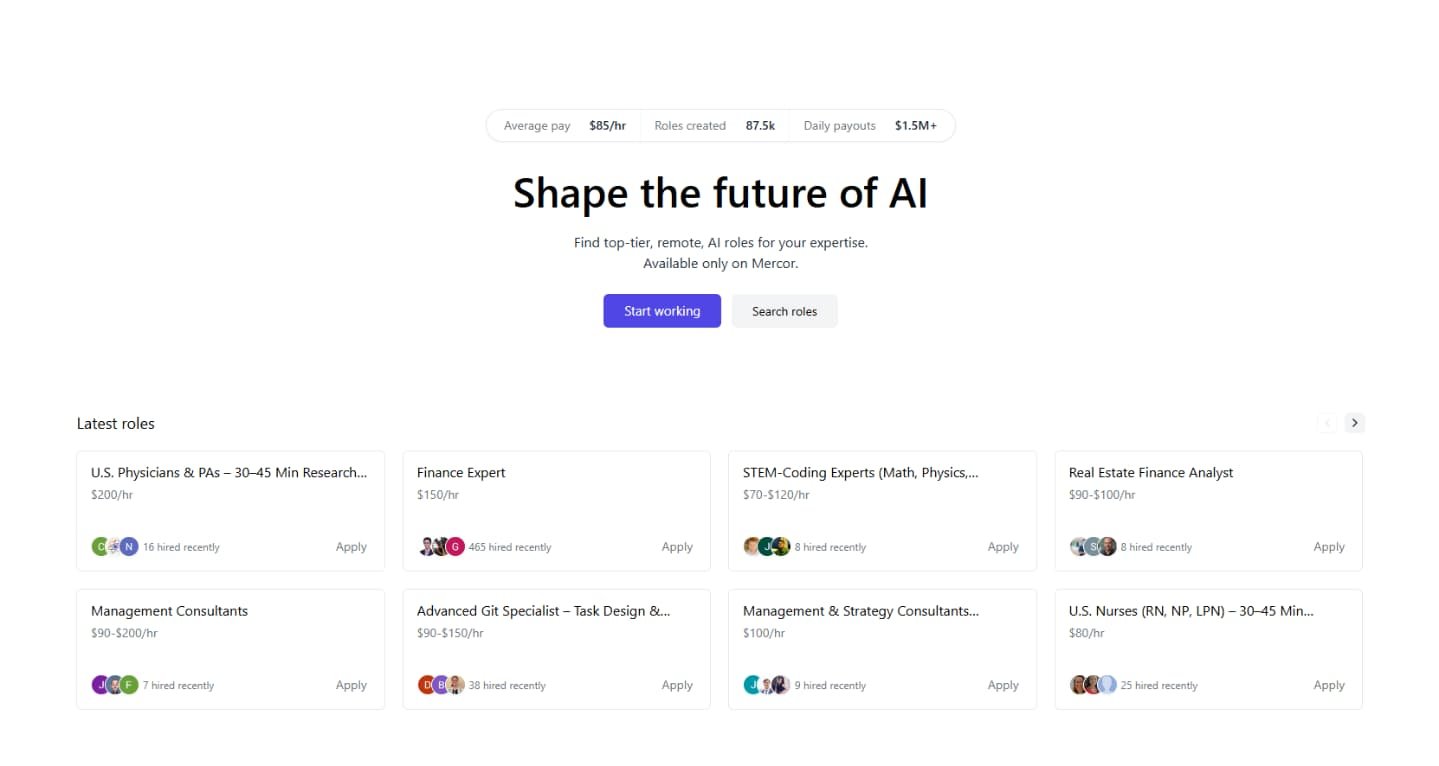
Task: Click the 'Daily payouts $1.5M+' stat
Action: pyautogui.click(x=869, y=125)
